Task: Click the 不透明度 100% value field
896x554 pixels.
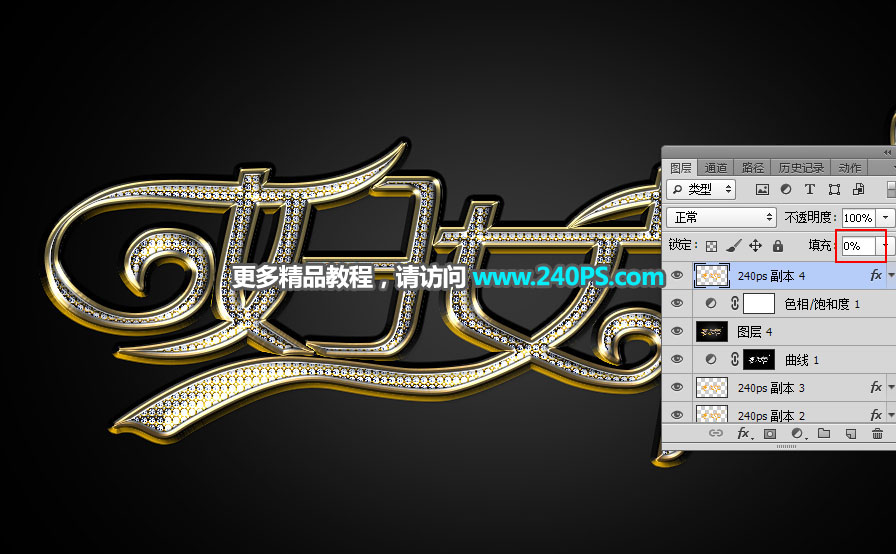Action: click(x=859, y=218)
